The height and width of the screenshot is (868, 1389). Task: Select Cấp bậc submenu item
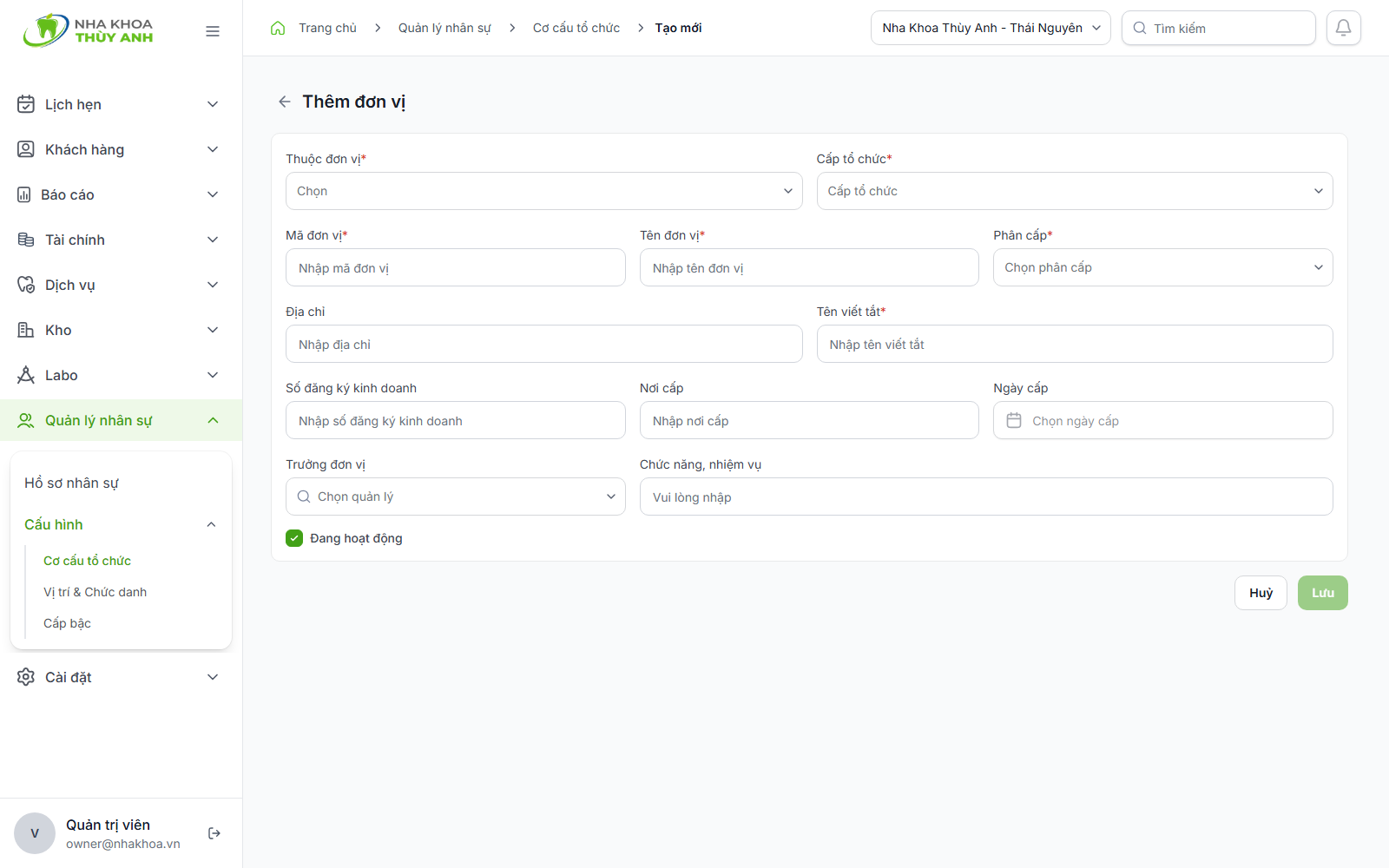(x=67, y=623)
